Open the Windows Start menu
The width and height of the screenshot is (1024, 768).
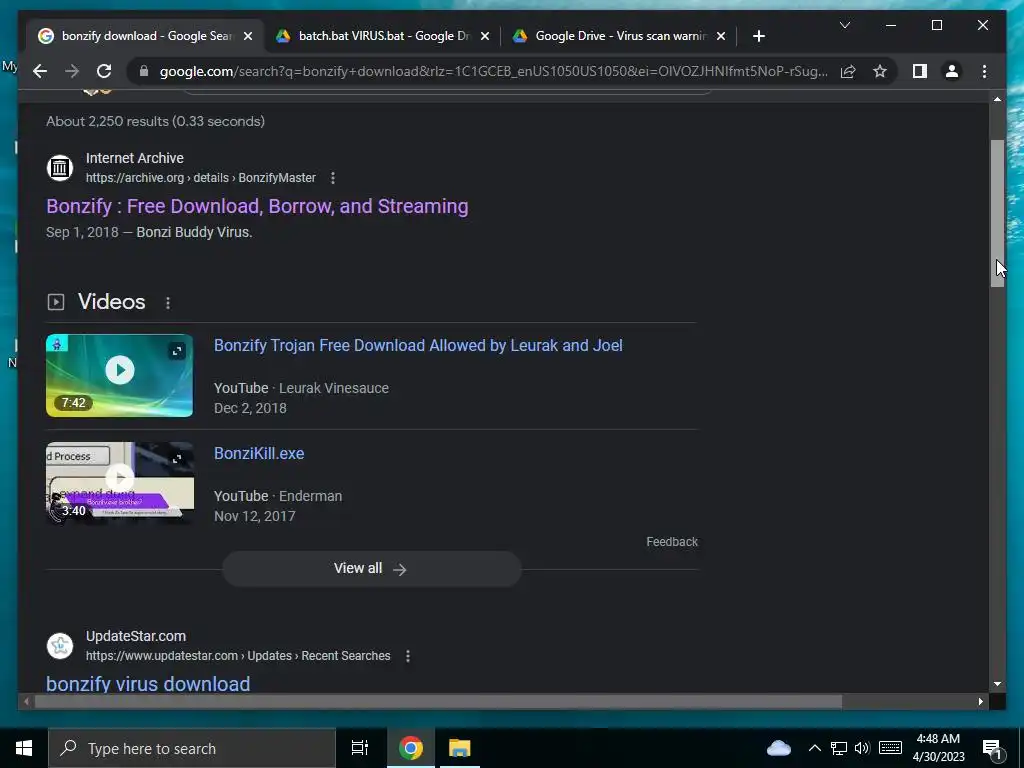[24, 748]
